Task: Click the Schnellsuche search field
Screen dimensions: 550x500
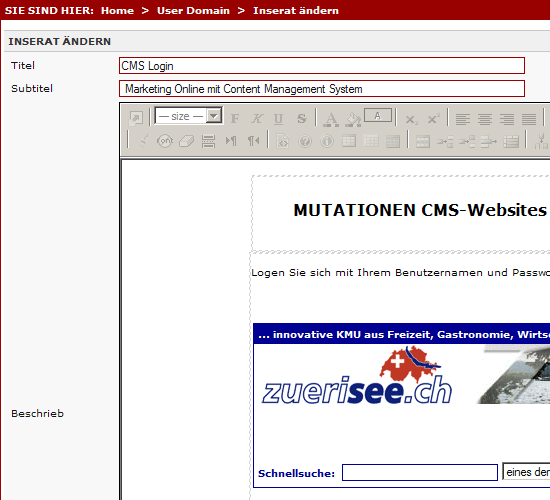Action: pyautogui.click(x=420, y=473)
